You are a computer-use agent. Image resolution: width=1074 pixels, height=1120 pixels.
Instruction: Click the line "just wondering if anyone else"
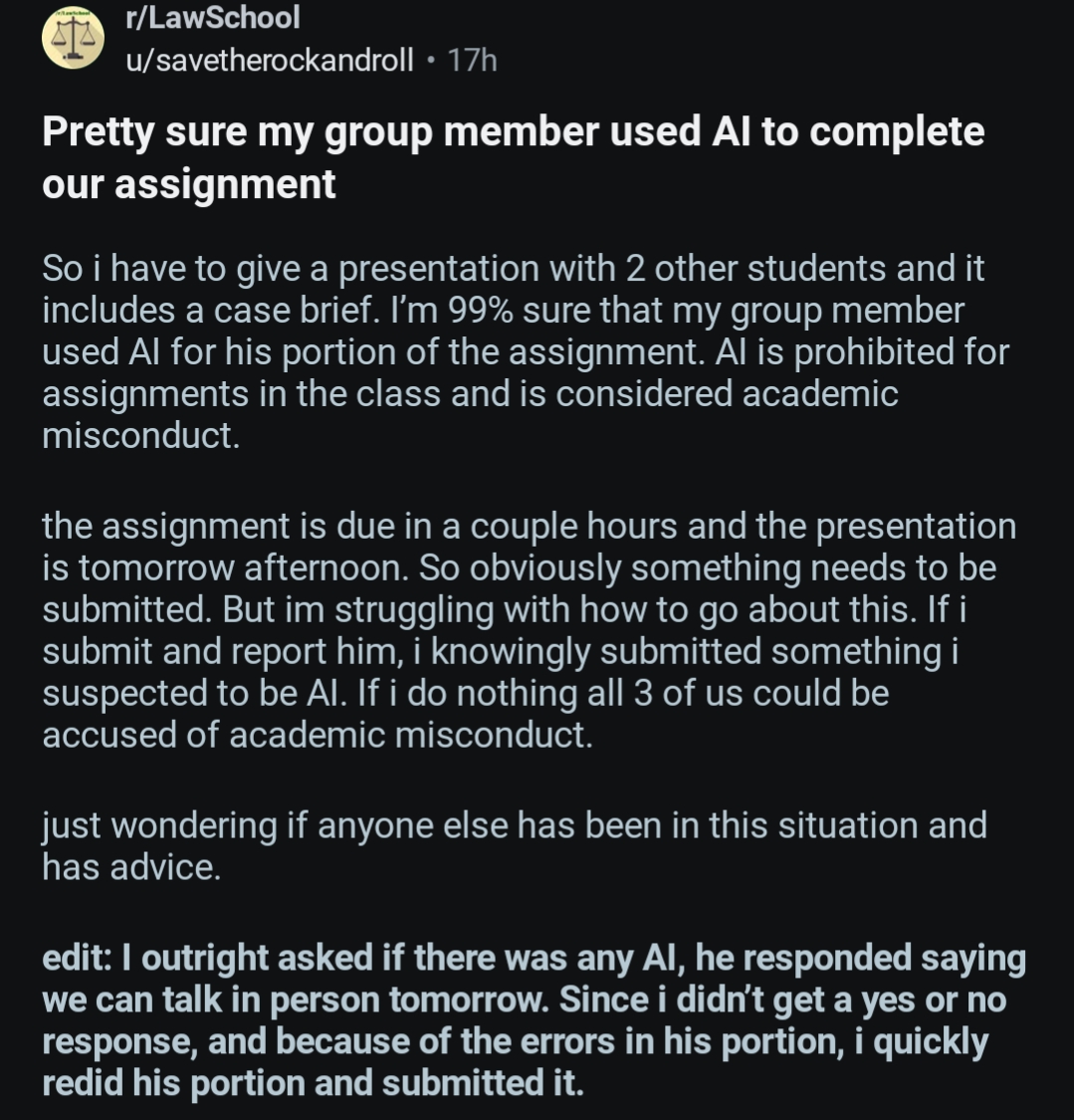point(514,825)
